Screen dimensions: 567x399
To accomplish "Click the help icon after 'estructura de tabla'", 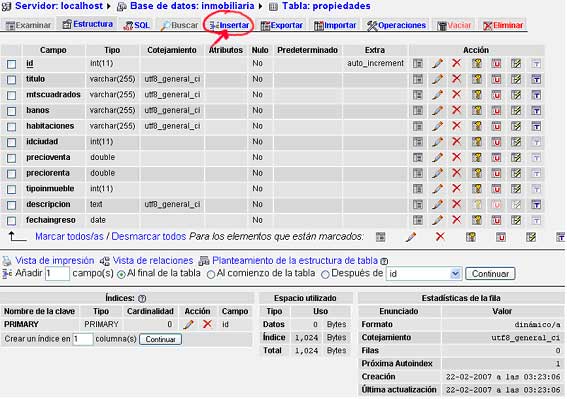I will click(x=384, y=261).
